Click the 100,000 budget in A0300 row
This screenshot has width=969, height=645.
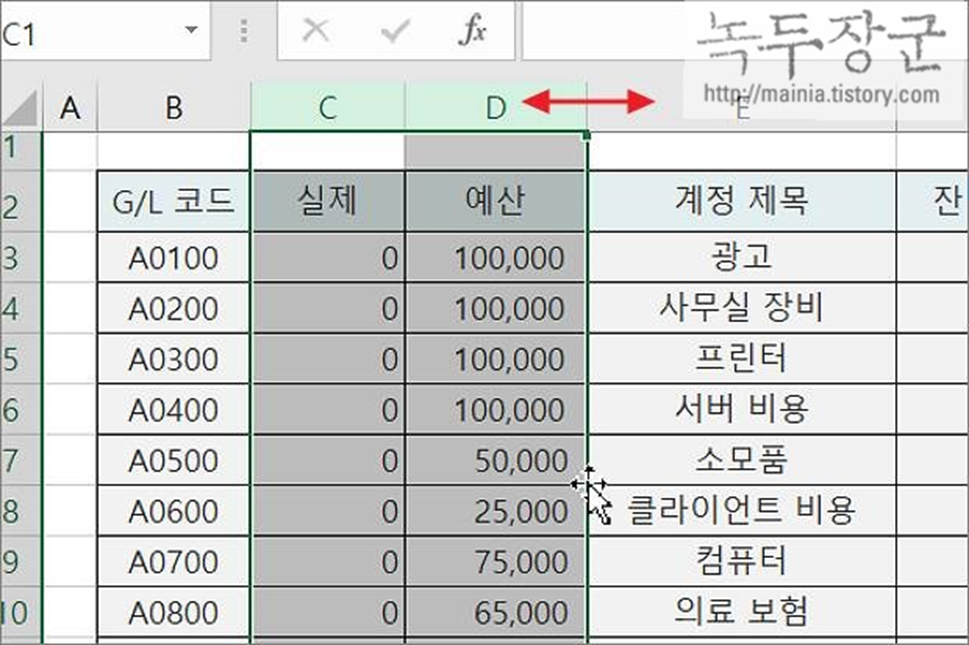pos(495,359)
